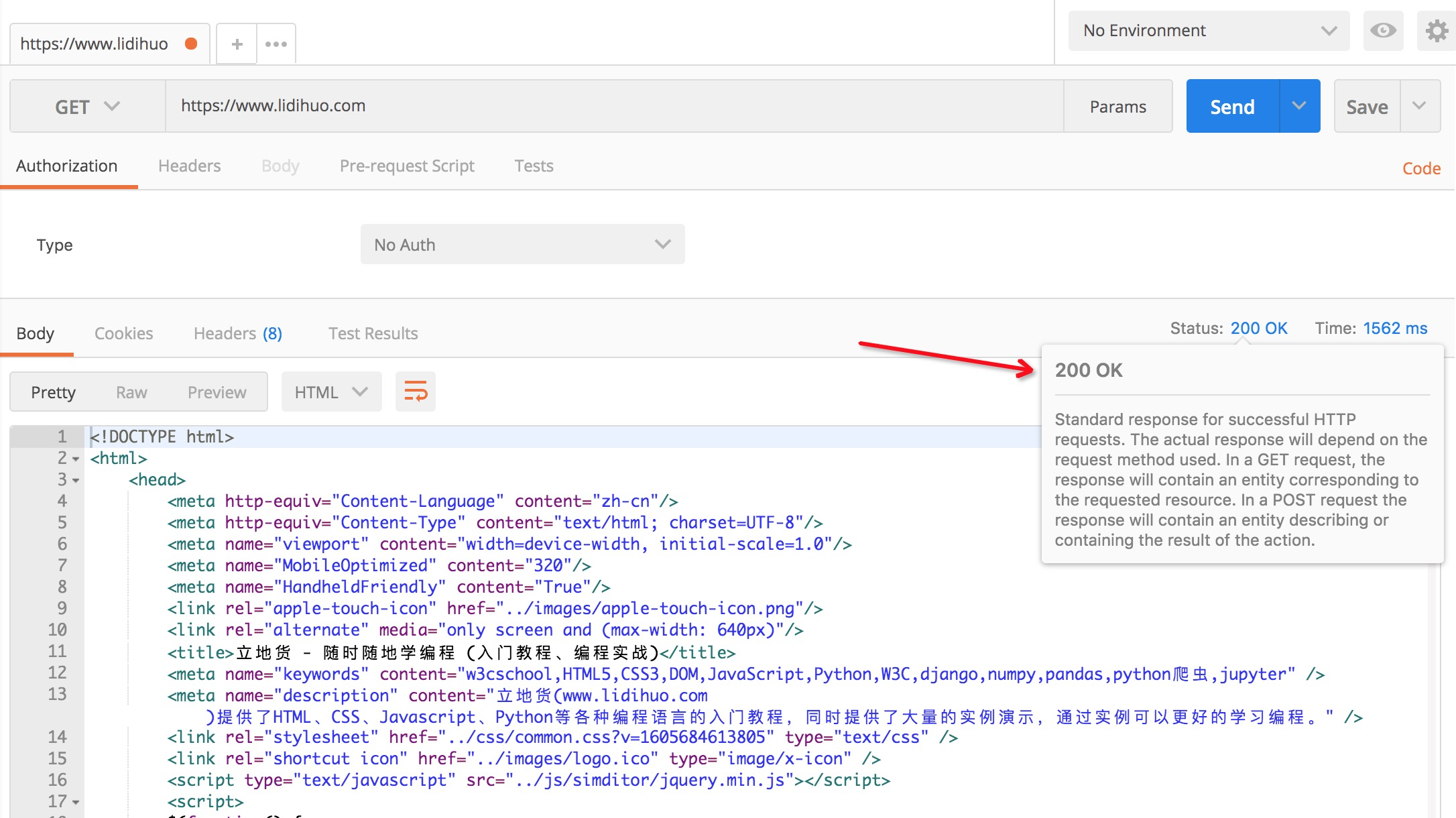Viewport: 1456px width, 818px height.
Task: Open the No Auth type dropdown
Action: pos(523,244)
